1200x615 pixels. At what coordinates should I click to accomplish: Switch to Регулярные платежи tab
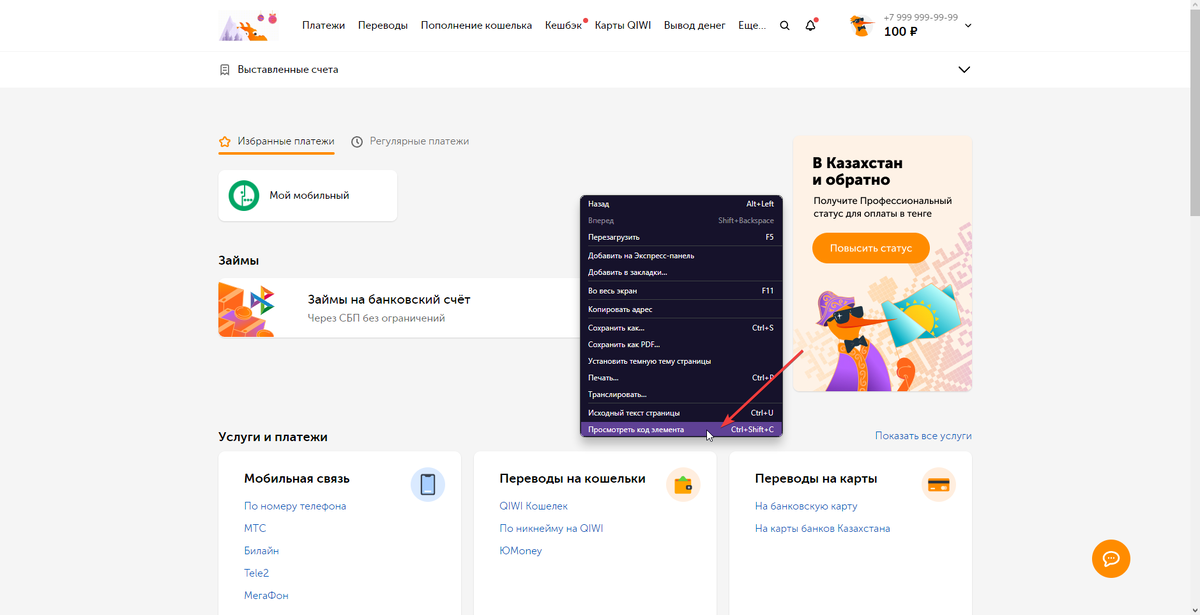(410, 142)
